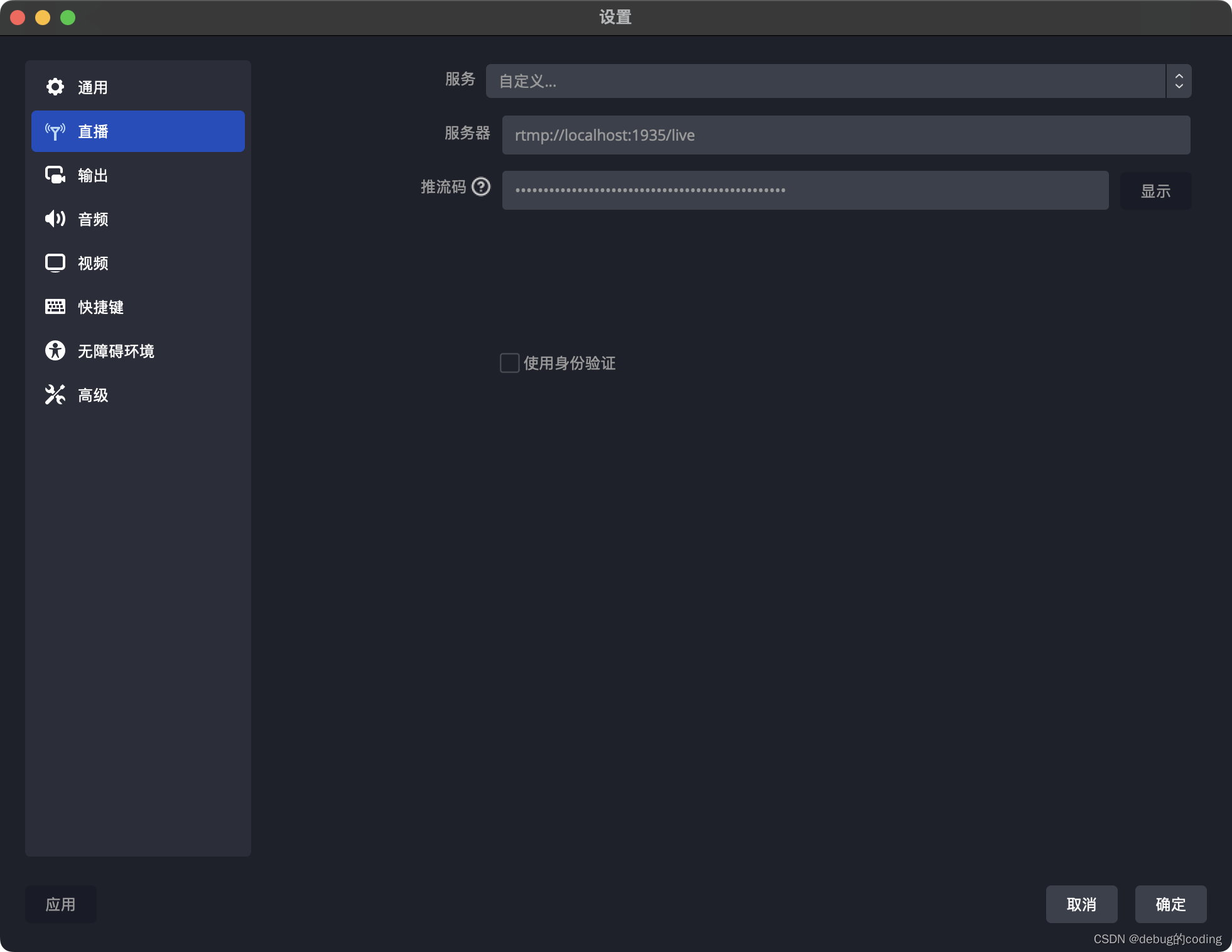This screenshot has width=1232, height=952.
Task: Open the 服务 dropdown showing 自定义...
Action: click(x=825, y=81)
